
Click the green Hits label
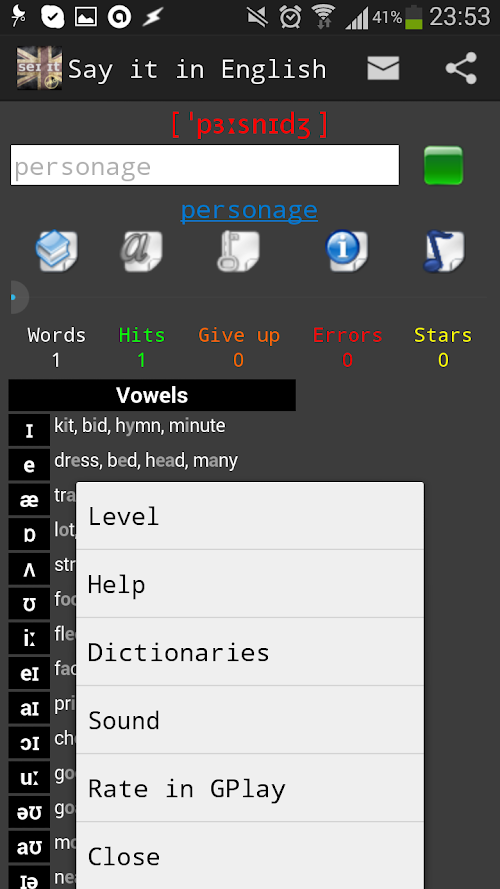pos(142,335)
